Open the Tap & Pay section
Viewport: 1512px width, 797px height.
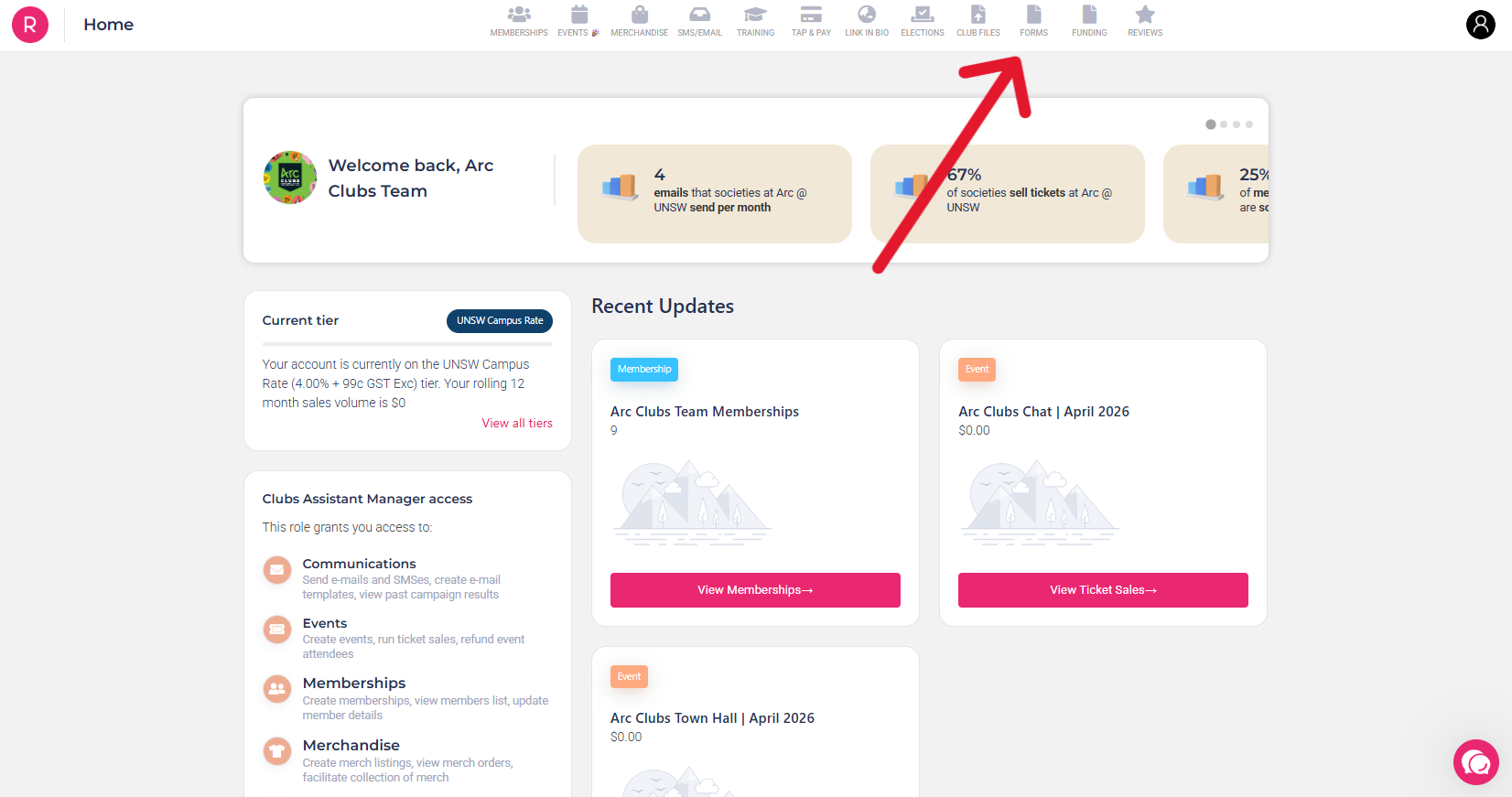pyautogui.click(x=811, y=21)
